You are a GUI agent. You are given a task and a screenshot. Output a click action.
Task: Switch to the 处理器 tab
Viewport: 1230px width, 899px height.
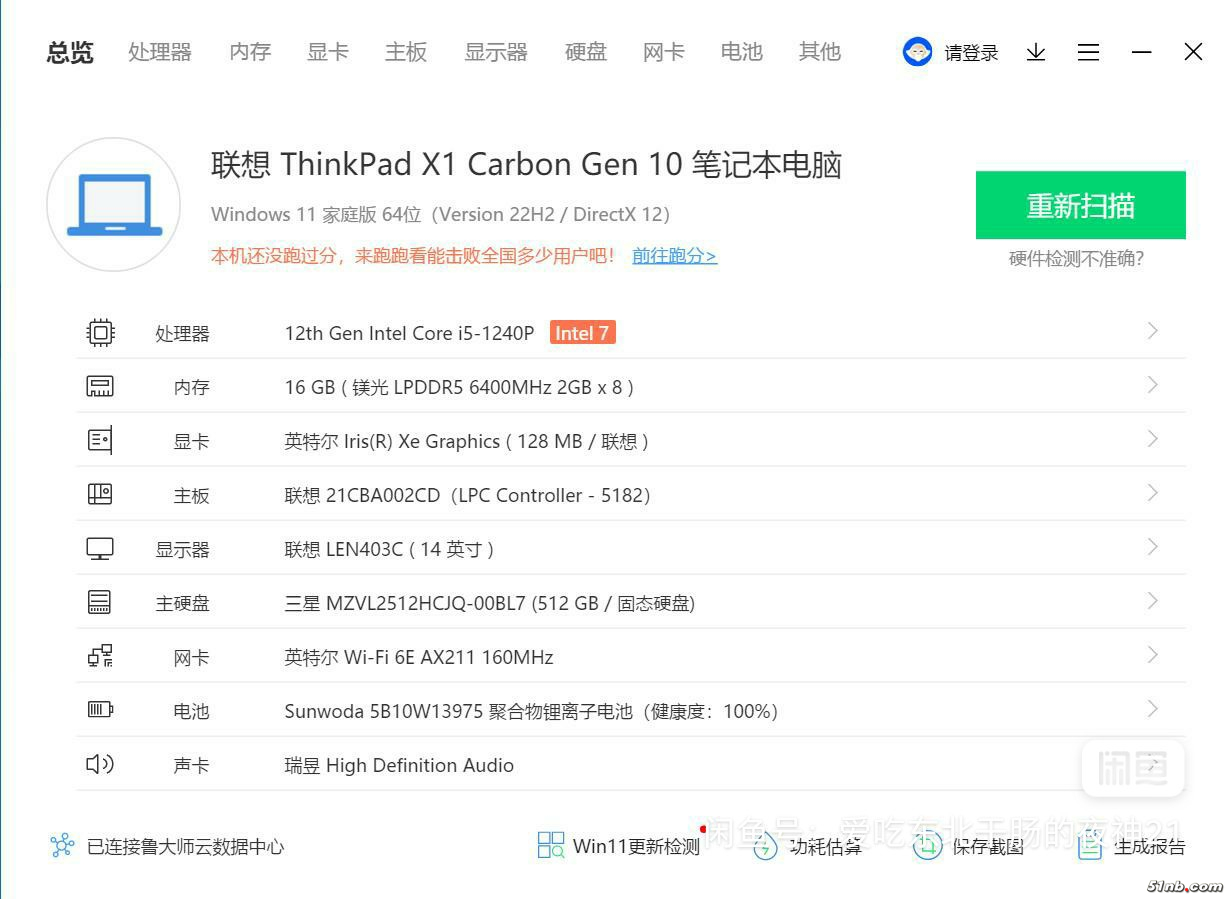(160, 52)
